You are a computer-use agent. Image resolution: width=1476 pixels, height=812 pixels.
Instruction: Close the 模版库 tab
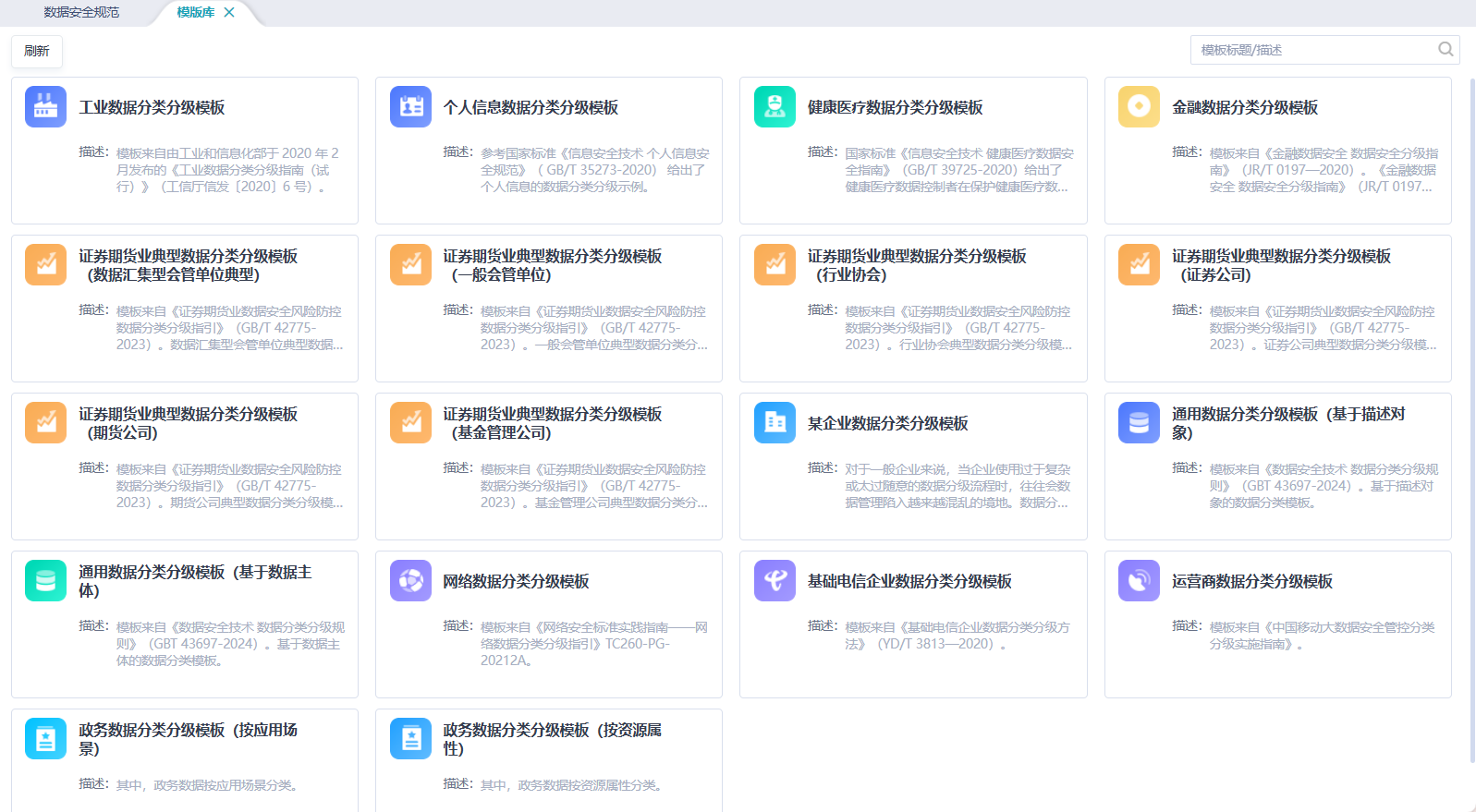(229, 13)
